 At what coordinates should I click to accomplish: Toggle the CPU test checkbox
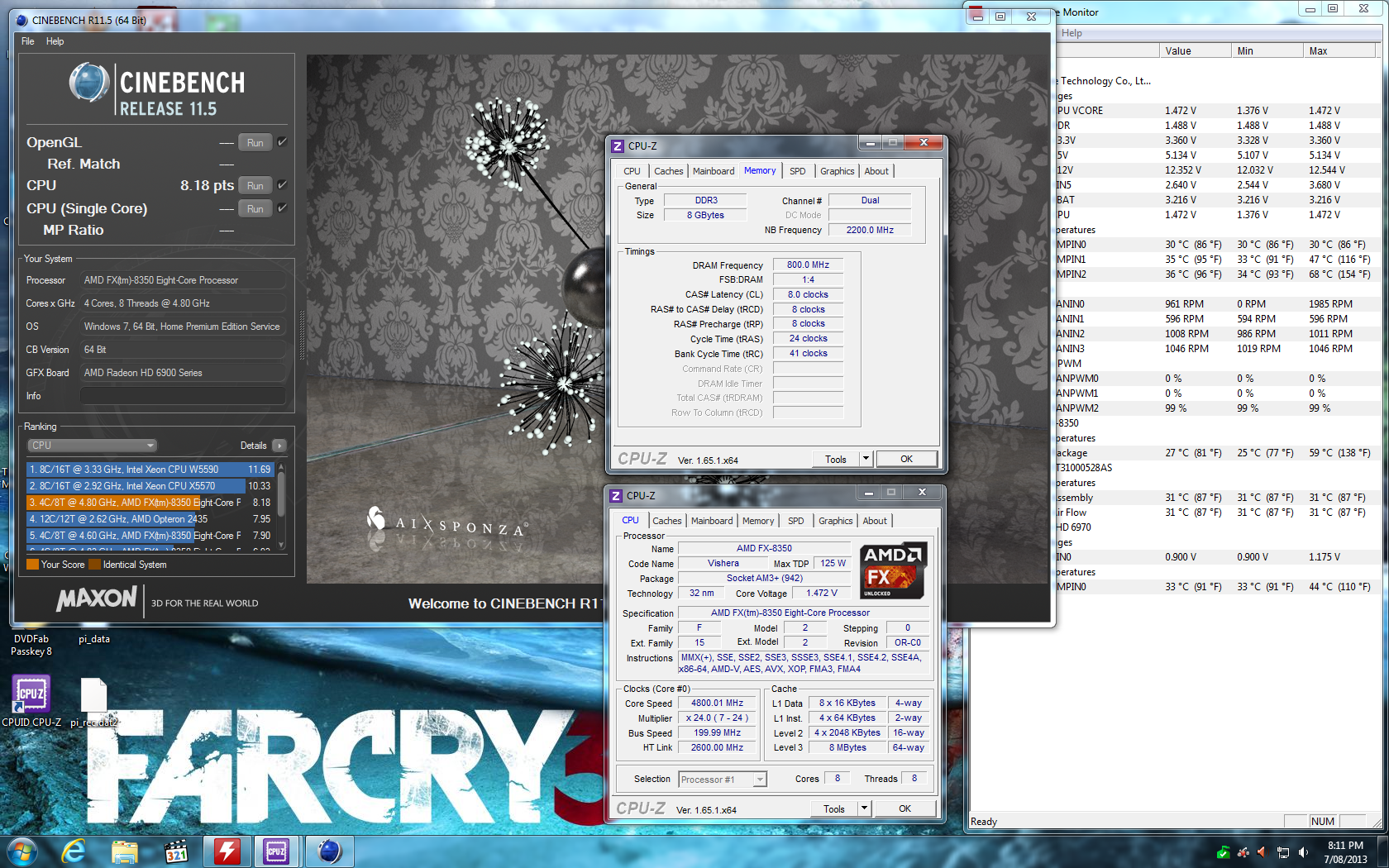pyautogui.click(x=282, y=185)
